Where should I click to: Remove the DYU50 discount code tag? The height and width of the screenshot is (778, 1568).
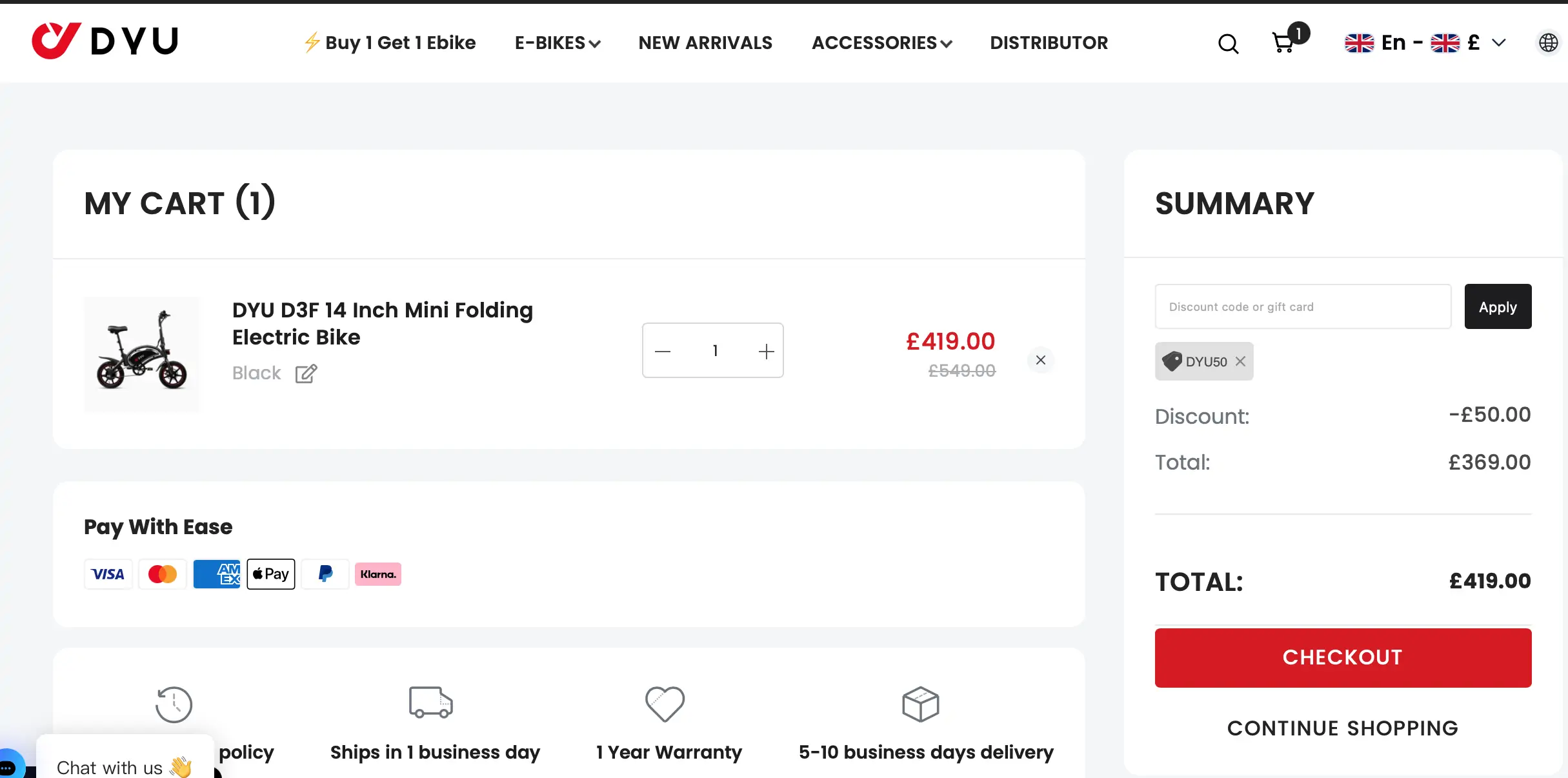[x=1240, y=361]
